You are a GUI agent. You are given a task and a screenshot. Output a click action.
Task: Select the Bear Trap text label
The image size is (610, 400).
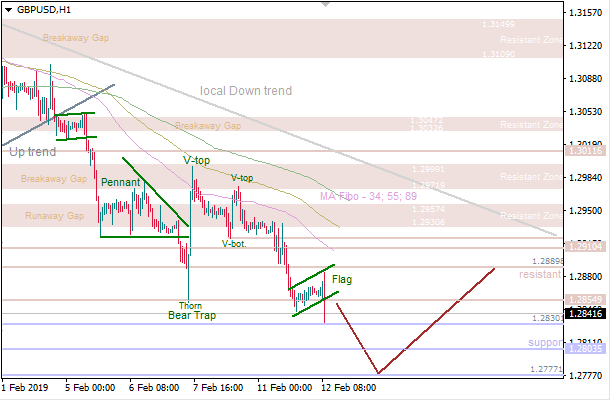pyautogui.click(x=189, y=316)
